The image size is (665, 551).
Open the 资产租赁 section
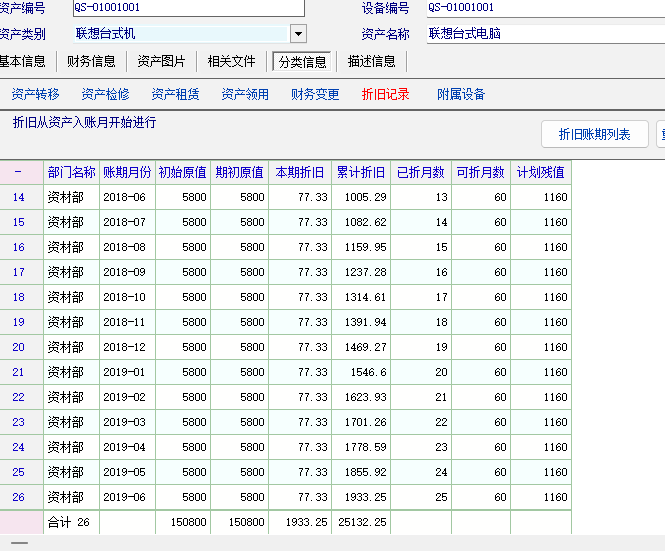pos(175,95)
